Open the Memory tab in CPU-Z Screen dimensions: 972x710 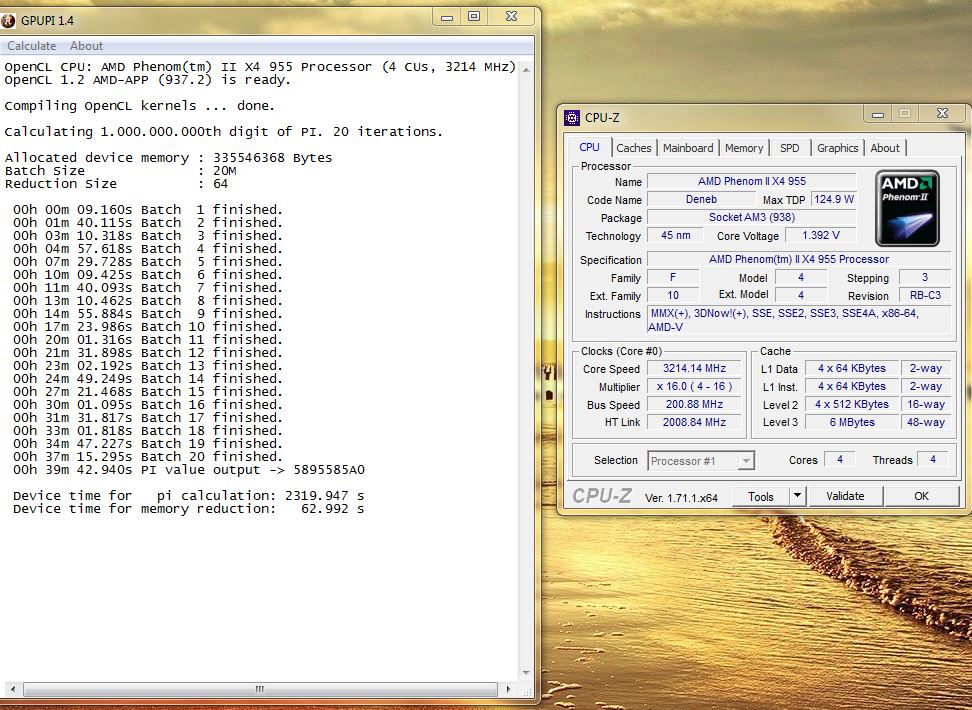744,148
